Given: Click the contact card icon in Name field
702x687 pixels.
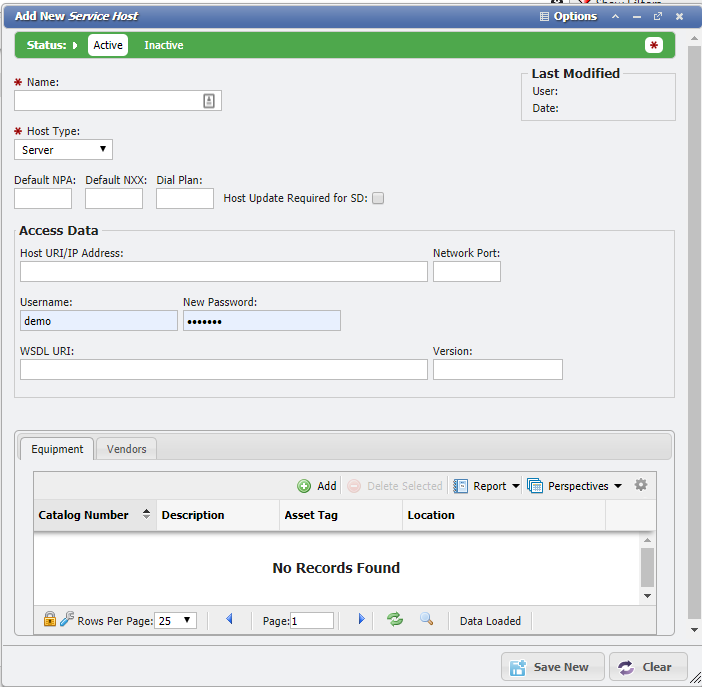Looking at the screenshot, I should (209, 100).
